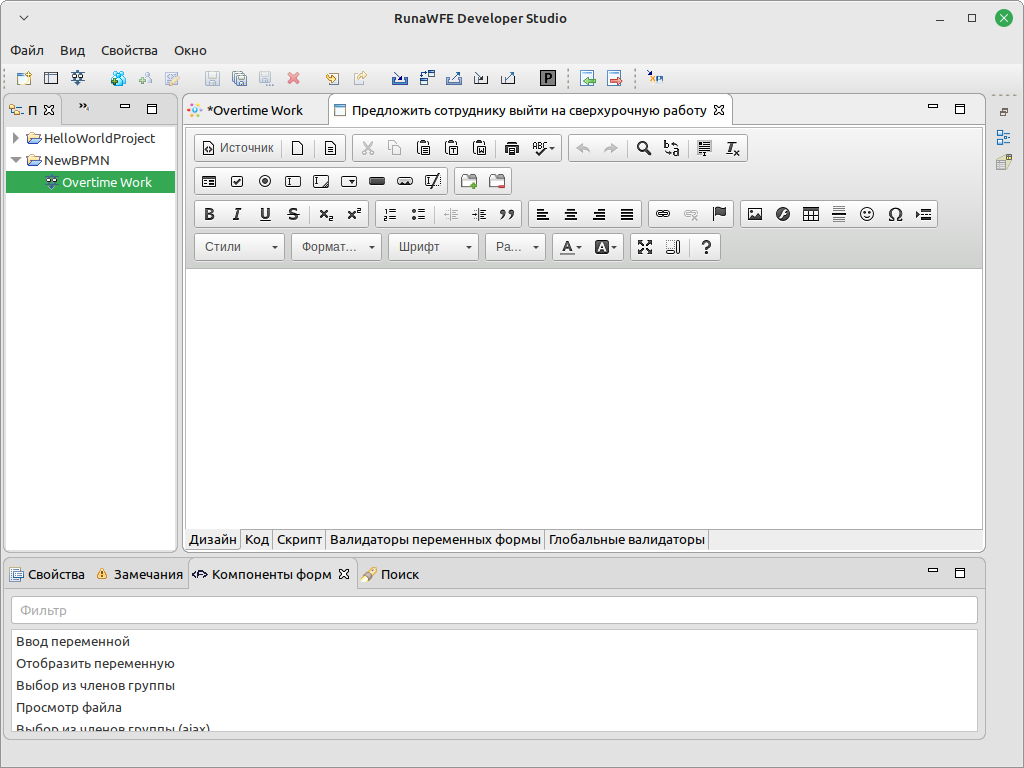
Task: Click the Source (Источник) button
Action: click(x=238, y=148)
